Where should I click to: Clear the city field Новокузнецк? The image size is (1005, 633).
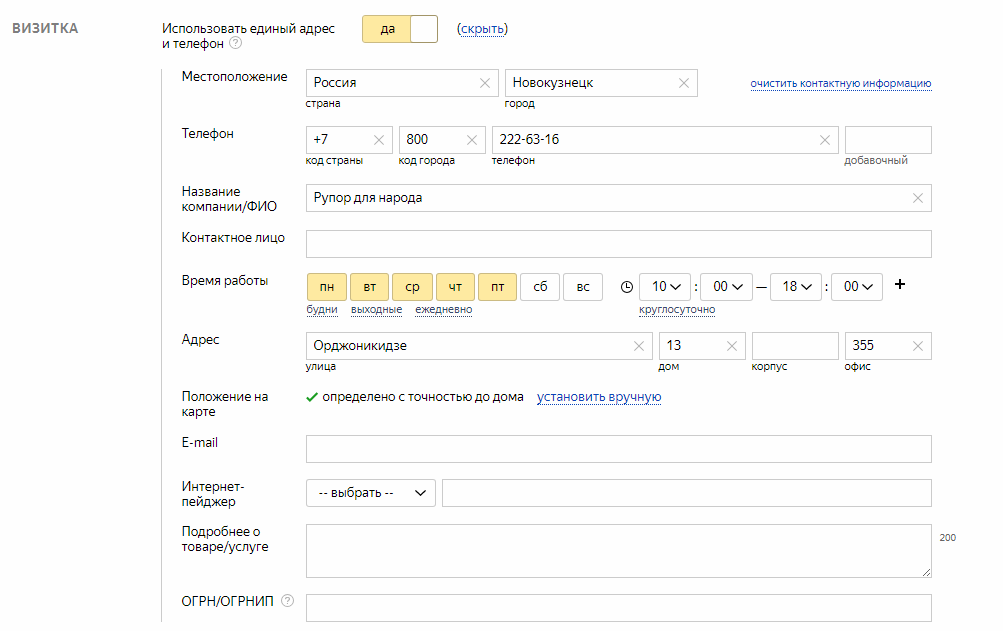coord(684,83)
